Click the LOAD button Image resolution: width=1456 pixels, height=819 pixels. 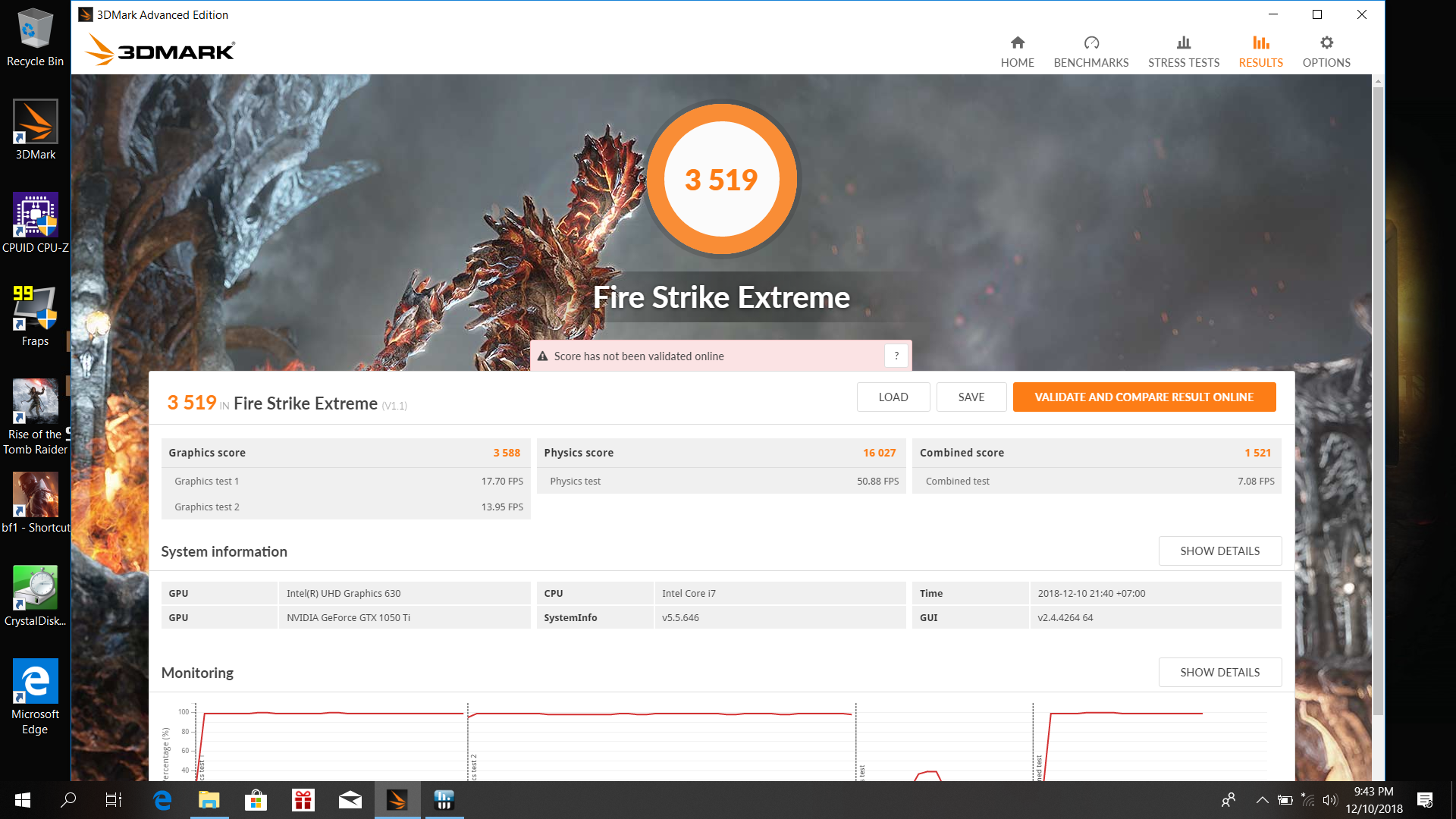click(x=893, y=397)
